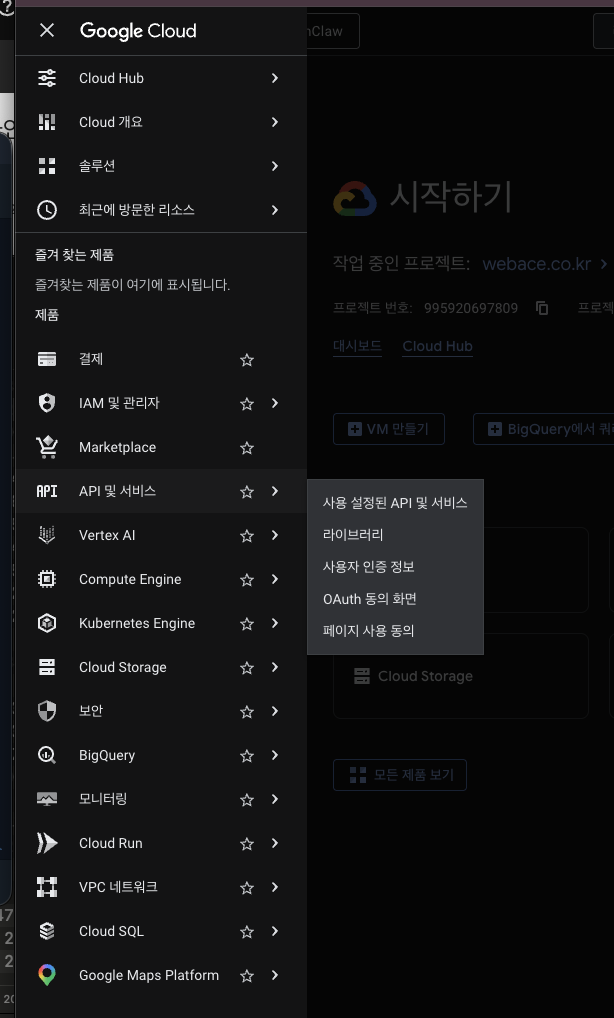614x1018 pixels.
Task: Click the Vertex AI icon
Action: coord(47,535)
